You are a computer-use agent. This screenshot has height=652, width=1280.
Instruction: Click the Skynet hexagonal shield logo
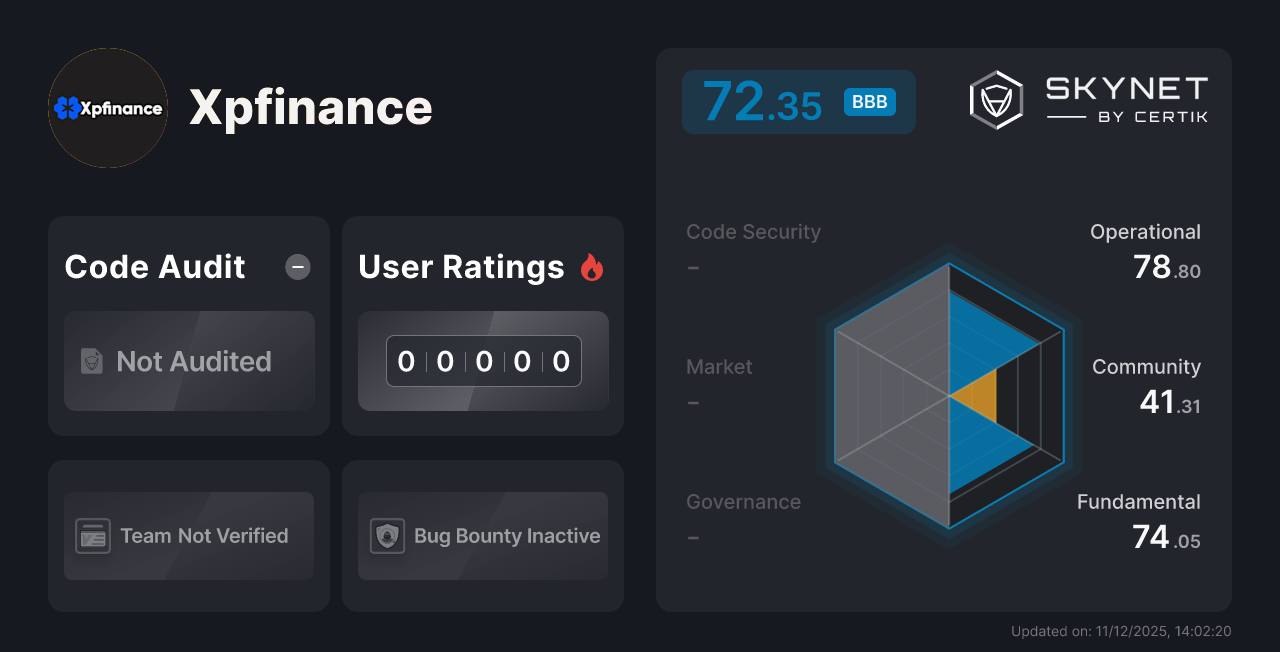coord(995,98)
